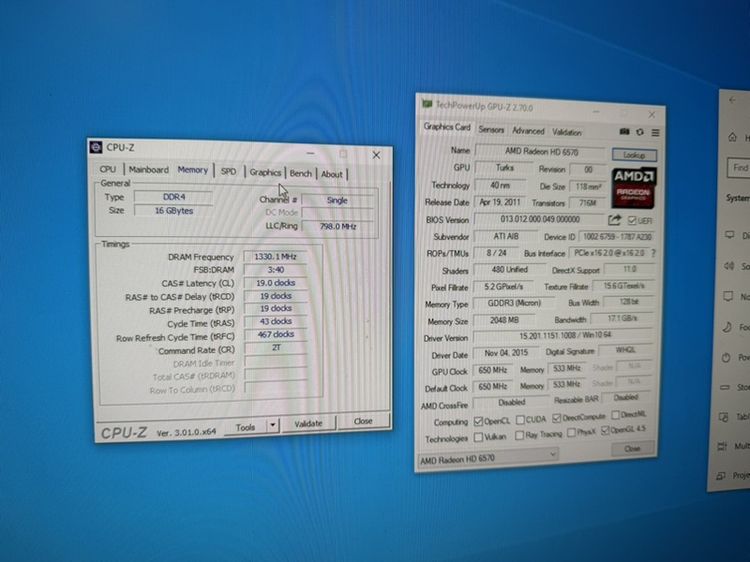Open Notifications icon in Settings sidebar
The height and width of the screenshot is (562, 750).
(728, 297)
